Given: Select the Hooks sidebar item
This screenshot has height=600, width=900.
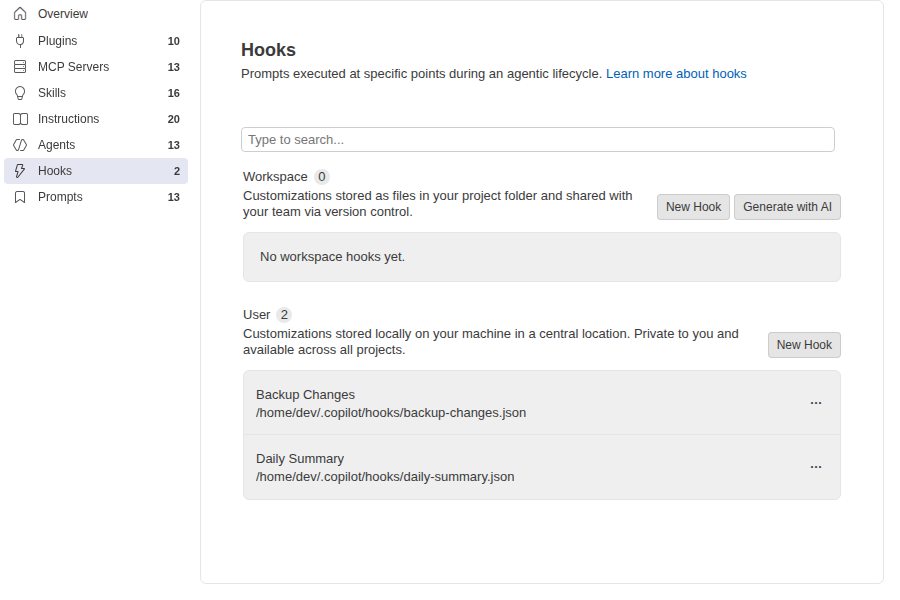Looking at the screenshot, I should tap(96, 171).
